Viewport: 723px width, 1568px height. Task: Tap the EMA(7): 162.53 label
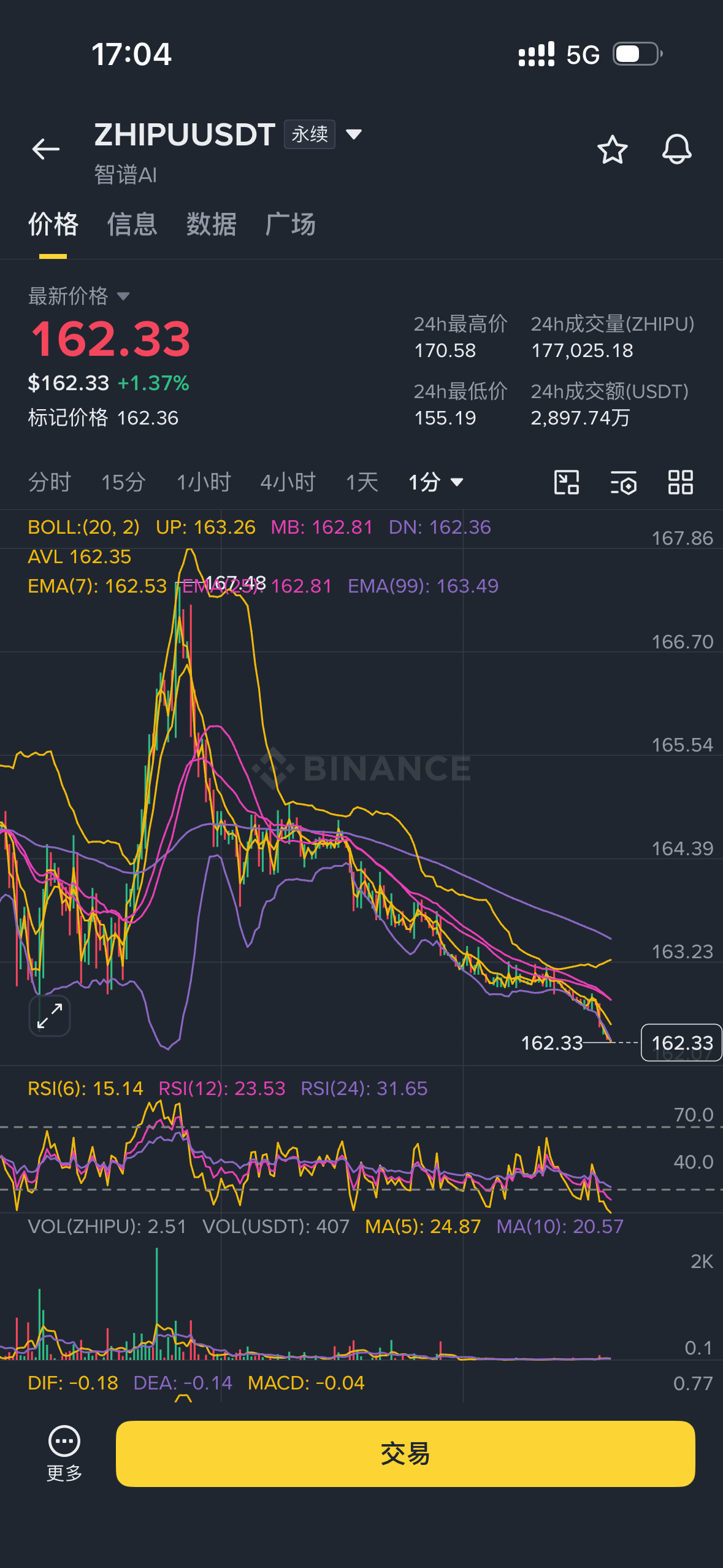(98, 586)
